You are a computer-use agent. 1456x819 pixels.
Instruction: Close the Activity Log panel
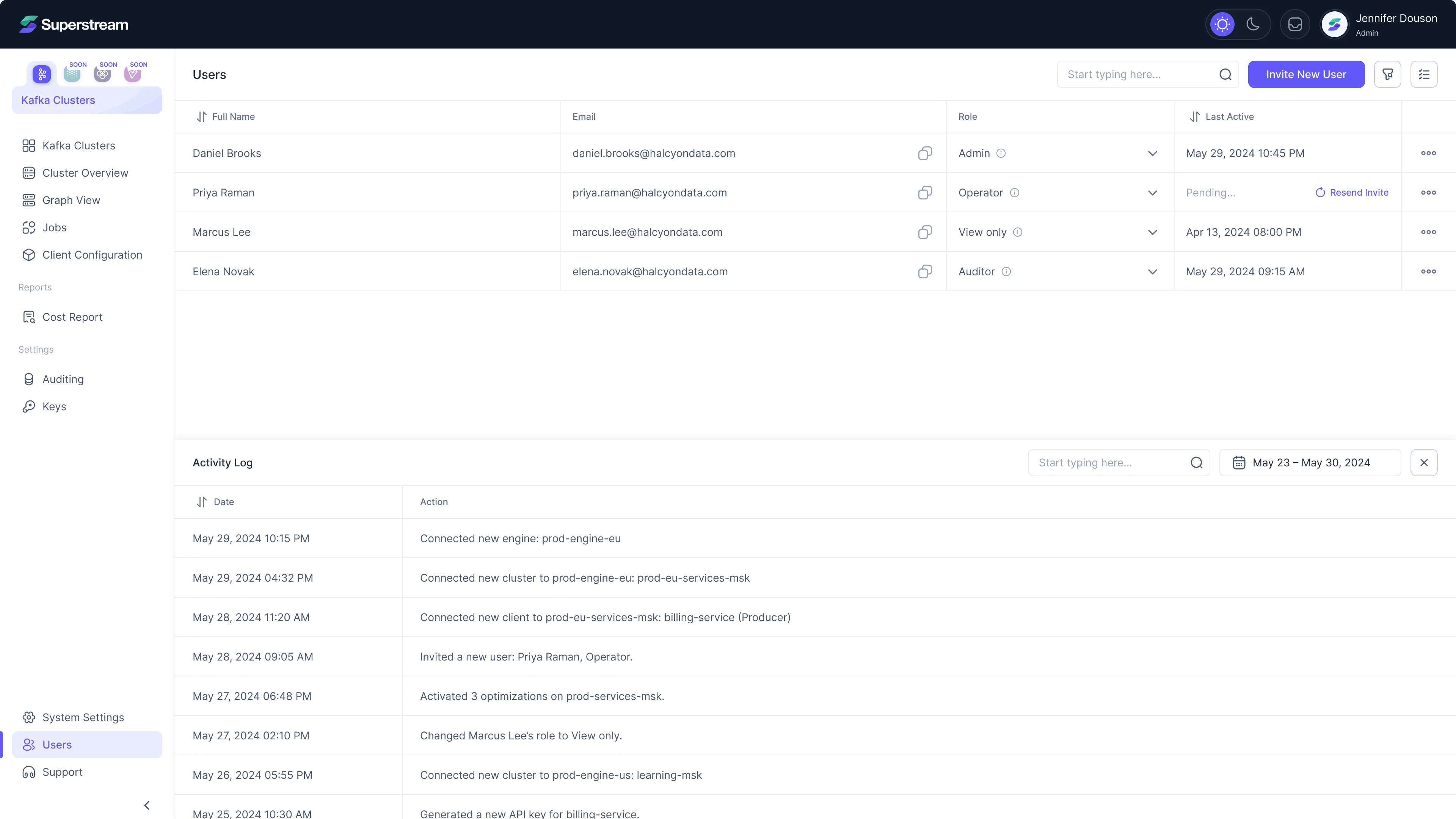click(x=1424, y=462)
